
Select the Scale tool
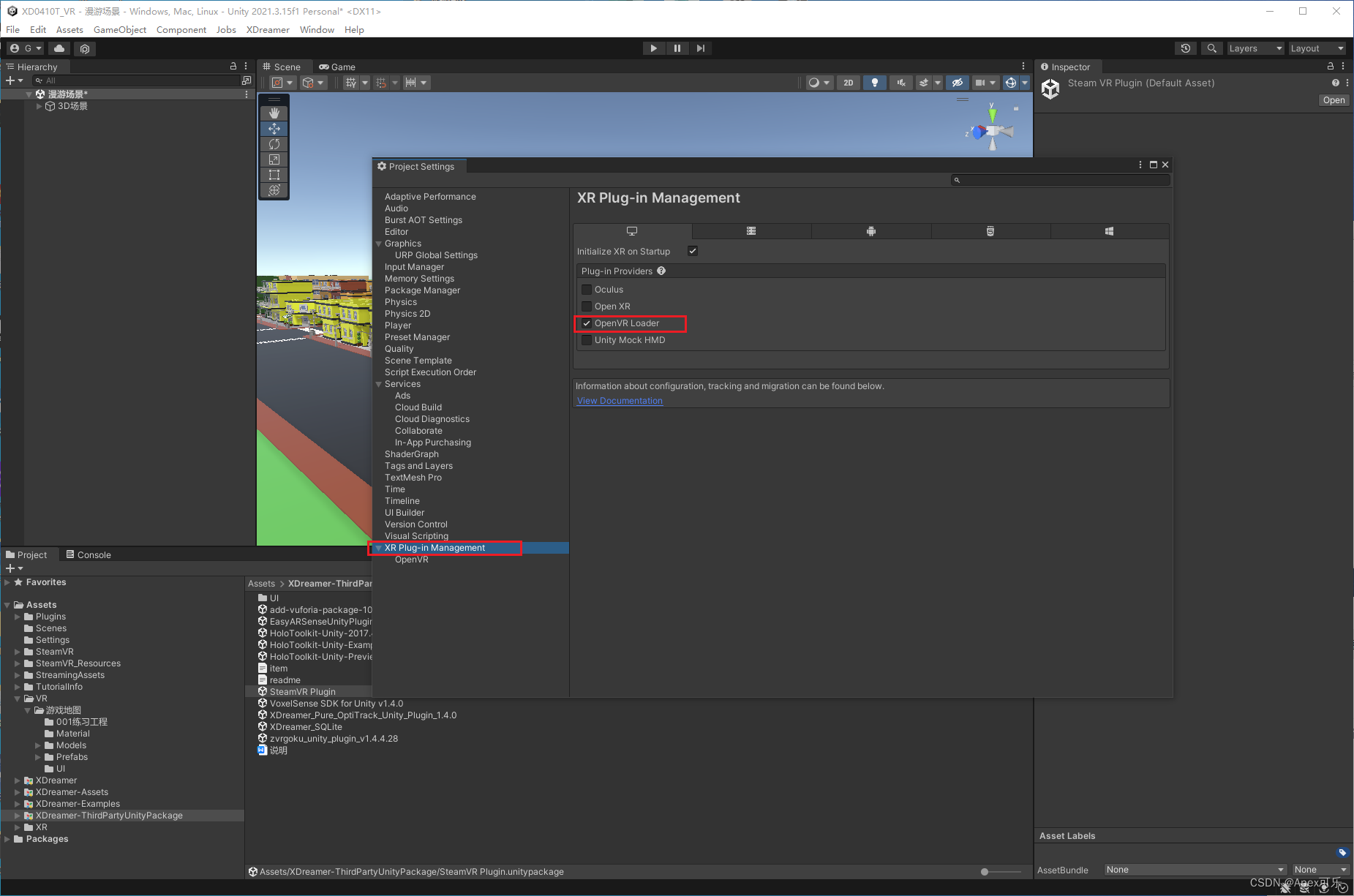(274, 159)
